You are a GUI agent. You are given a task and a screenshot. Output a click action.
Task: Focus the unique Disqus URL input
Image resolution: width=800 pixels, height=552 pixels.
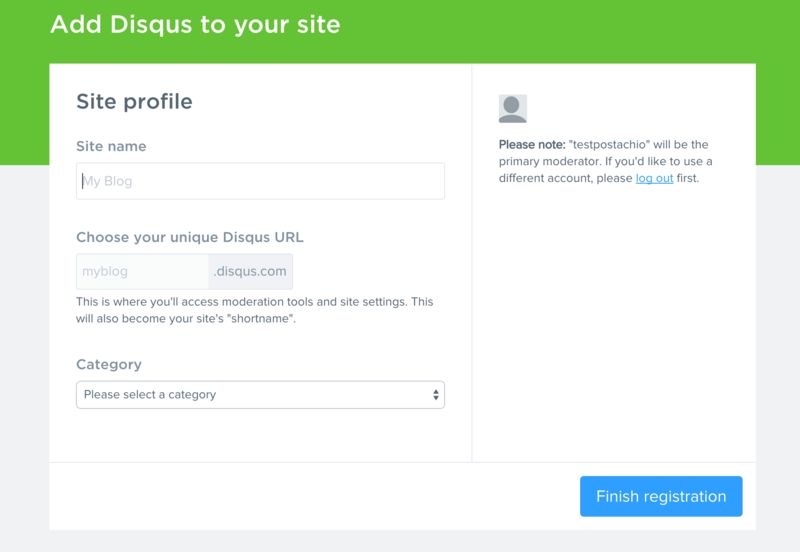point(142,271)
